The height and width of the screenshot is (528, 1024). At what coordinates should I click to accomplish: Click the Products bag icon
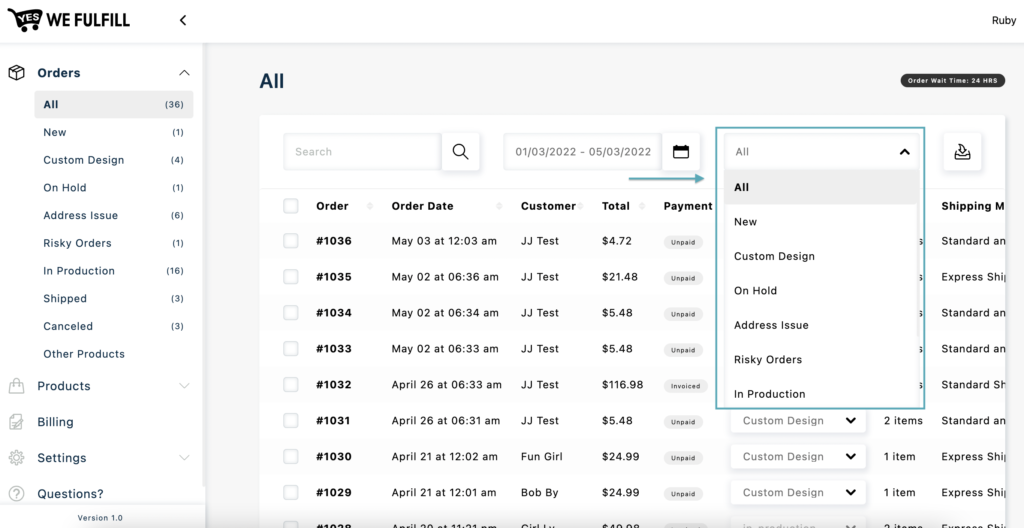16,386
